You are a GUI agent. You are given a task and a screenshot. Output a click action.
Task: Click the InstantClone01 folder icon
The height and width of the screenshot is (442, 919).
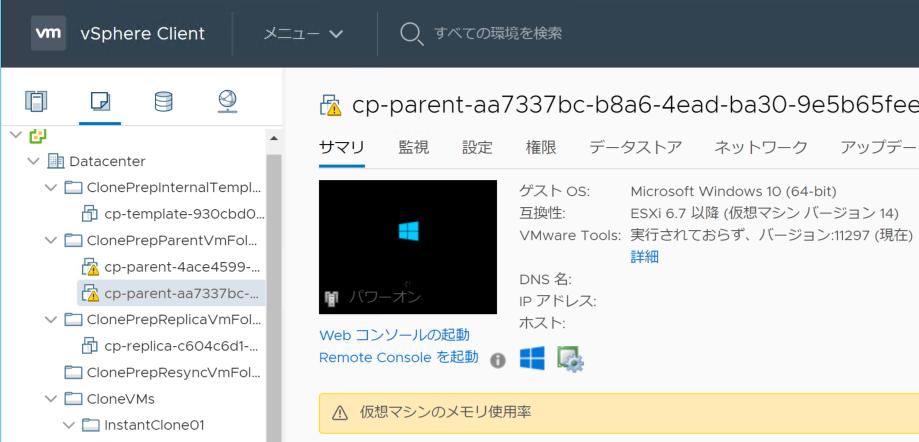point(90,424)
